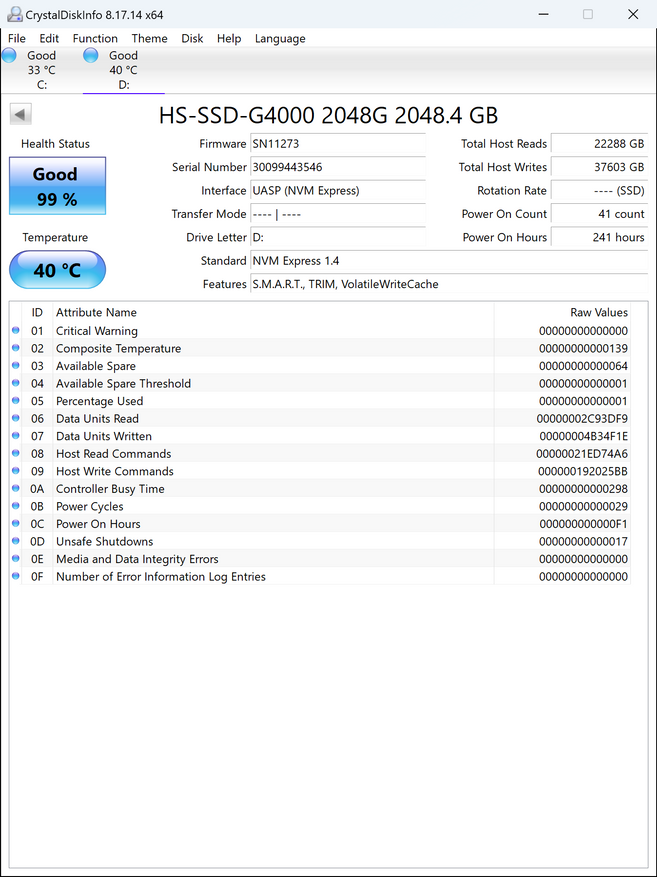Click raw value 00000002C93DF9
This screenshot has height=877, width=657.
(x=582, y=419)
